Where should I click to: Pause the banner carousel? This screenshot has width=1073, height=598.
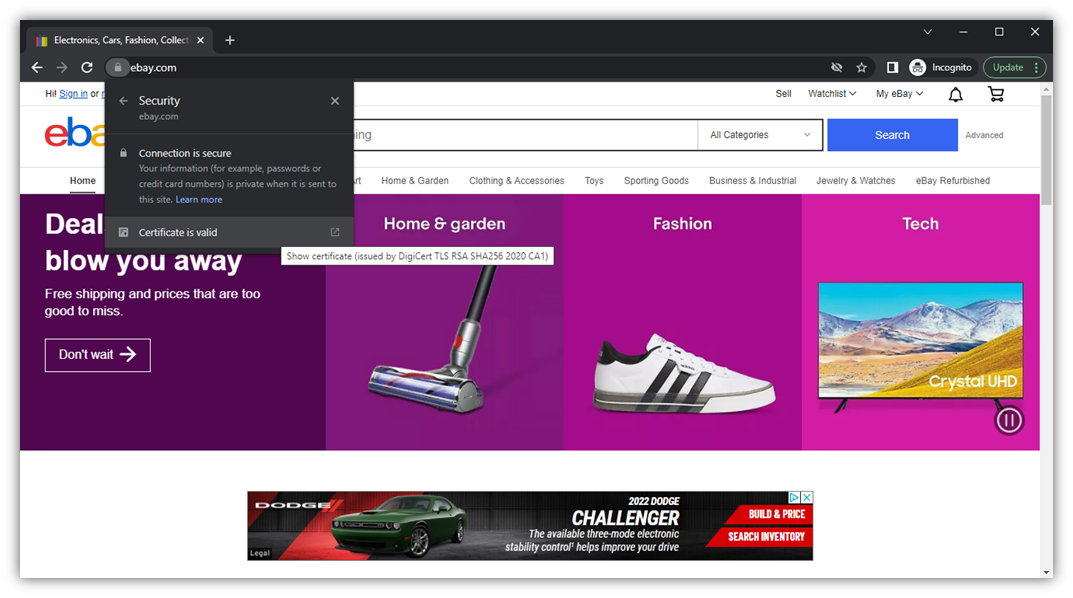coord(1009,420)
